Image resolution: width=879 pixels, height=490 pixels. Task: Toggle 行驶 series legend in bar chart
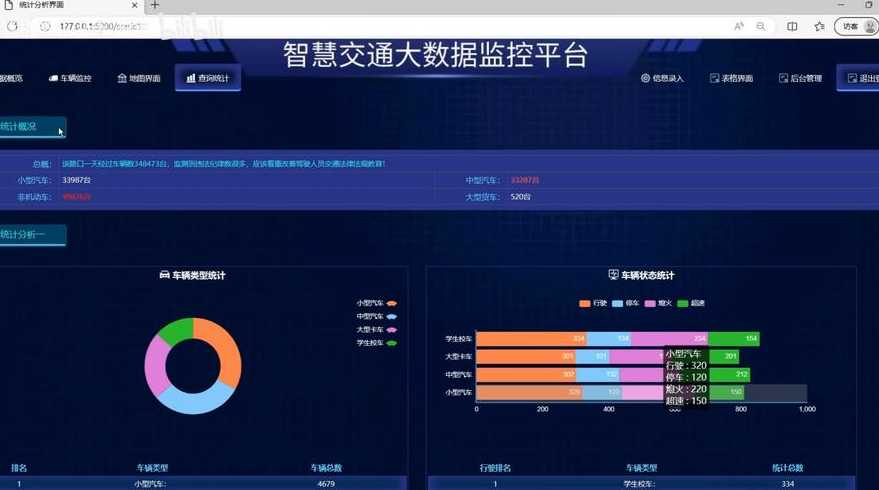coord(593,303)
